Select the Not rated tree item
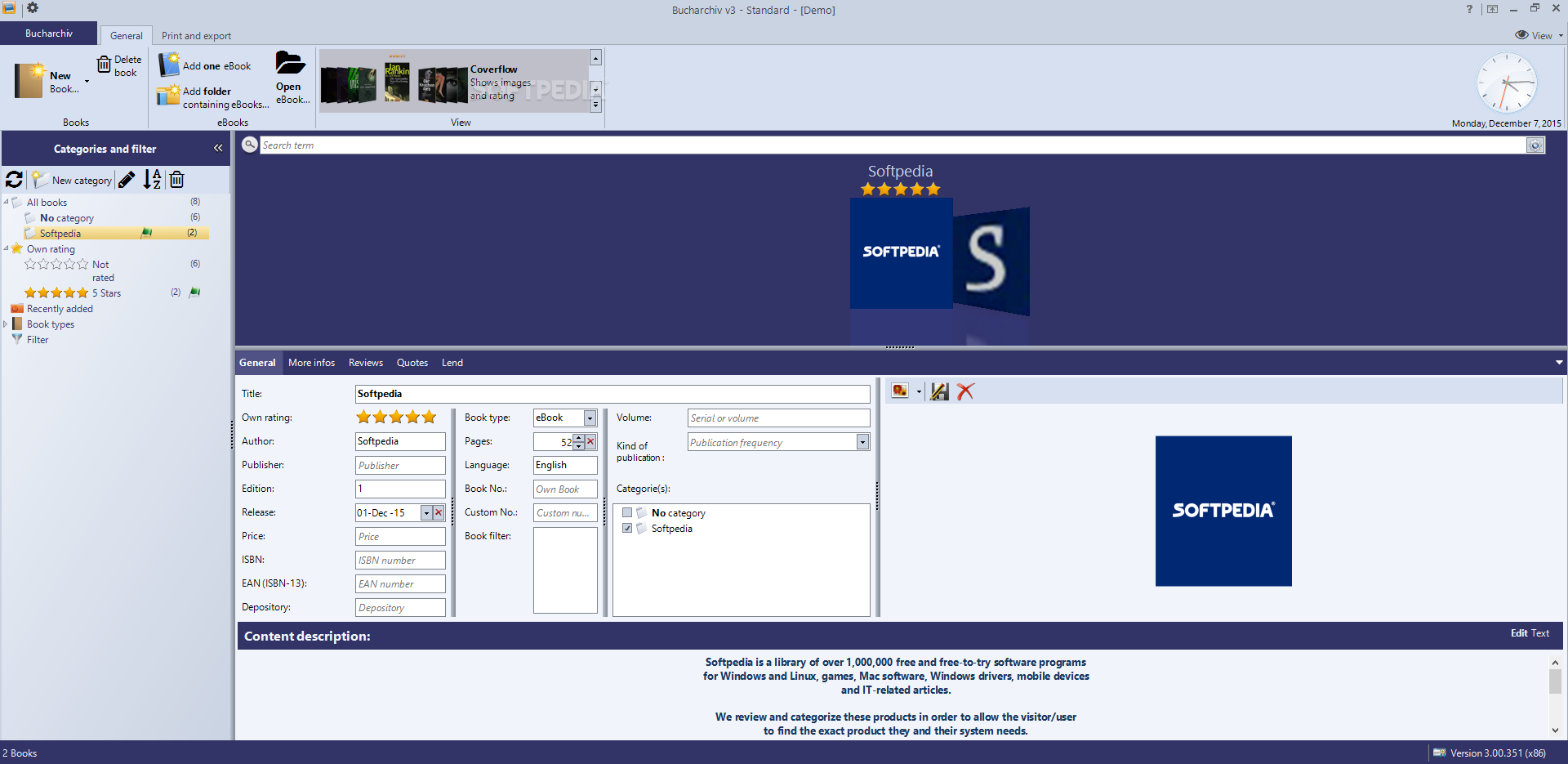1568x764 pixels. point(101,270)
